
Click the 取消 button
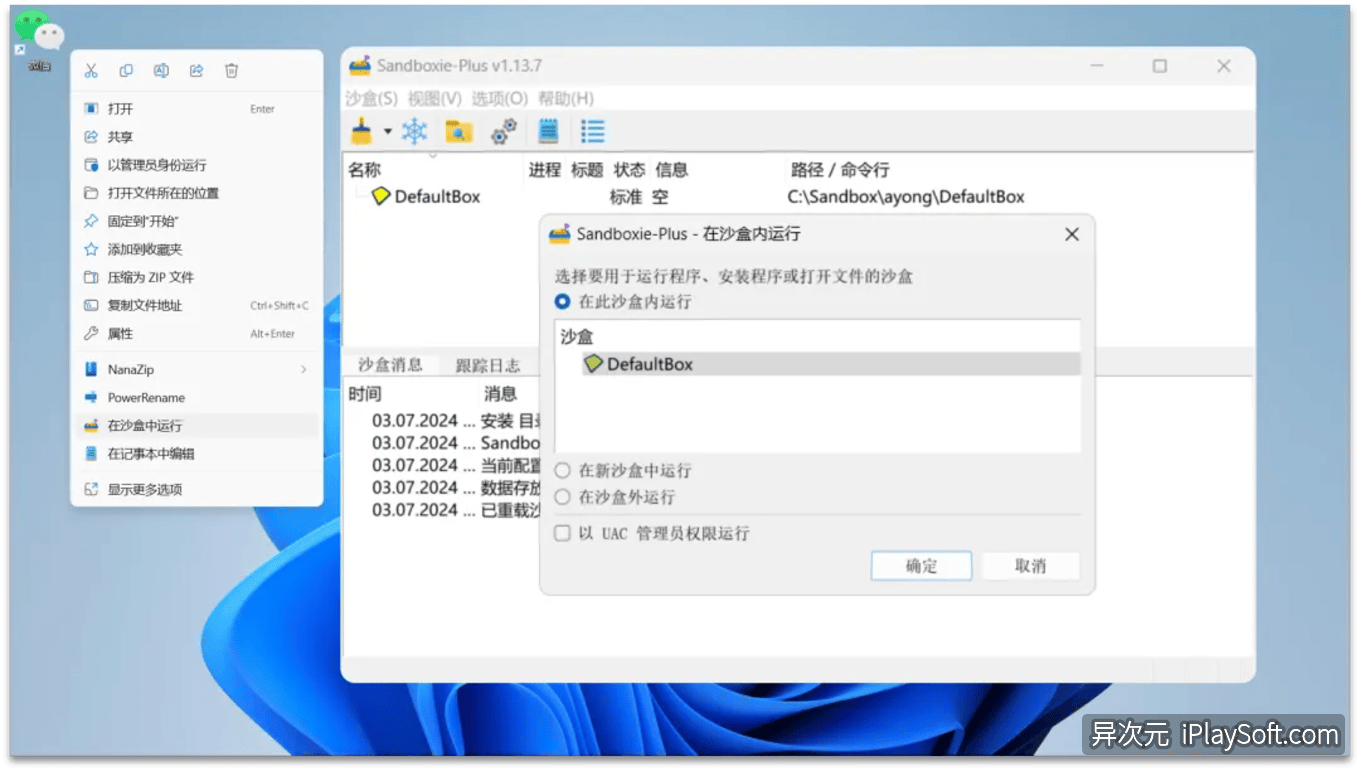(1031, 566)
